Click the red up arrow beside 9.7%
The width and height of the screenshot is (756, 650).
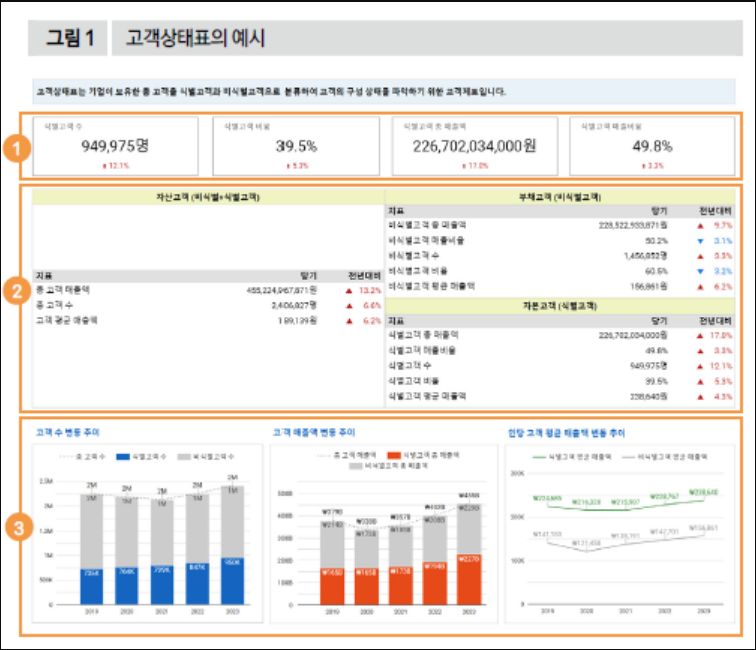click(x=701, y=226)
